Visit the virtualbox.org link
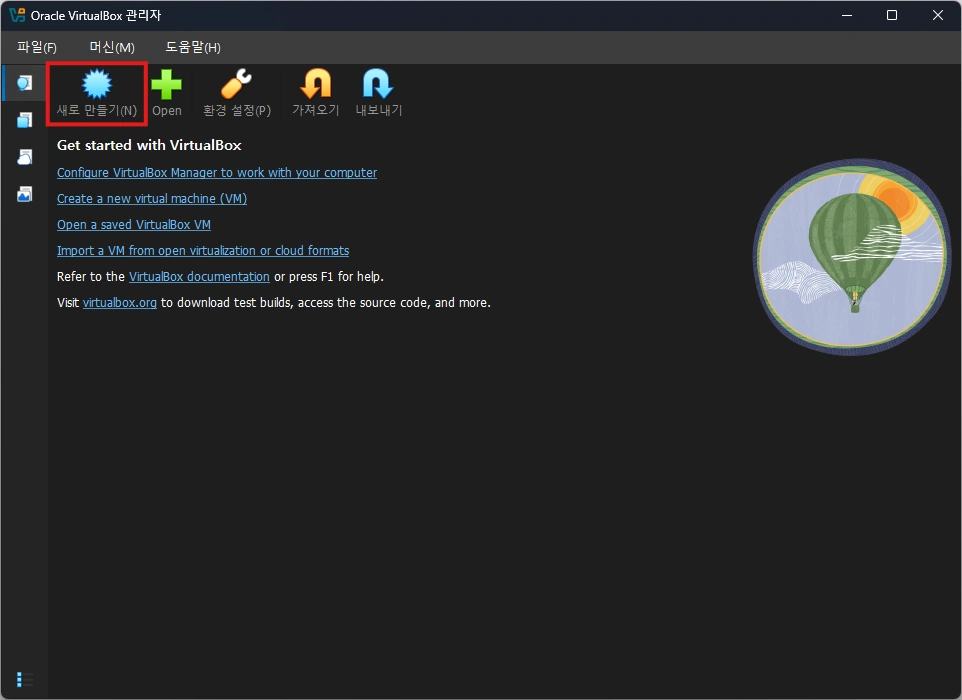This screenshot has width=962, height=700. click(120, 302)
